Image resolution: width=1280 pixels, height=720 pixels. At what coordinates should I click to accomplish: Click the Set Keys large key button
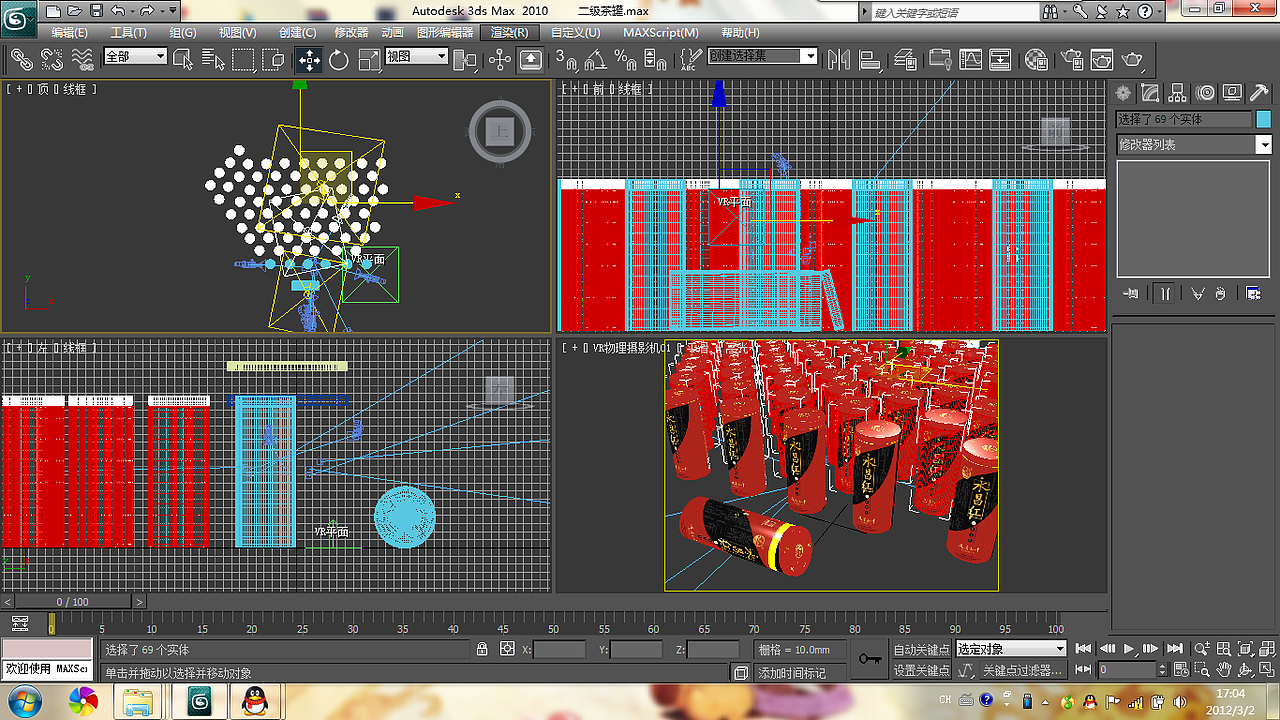point(870,659)
